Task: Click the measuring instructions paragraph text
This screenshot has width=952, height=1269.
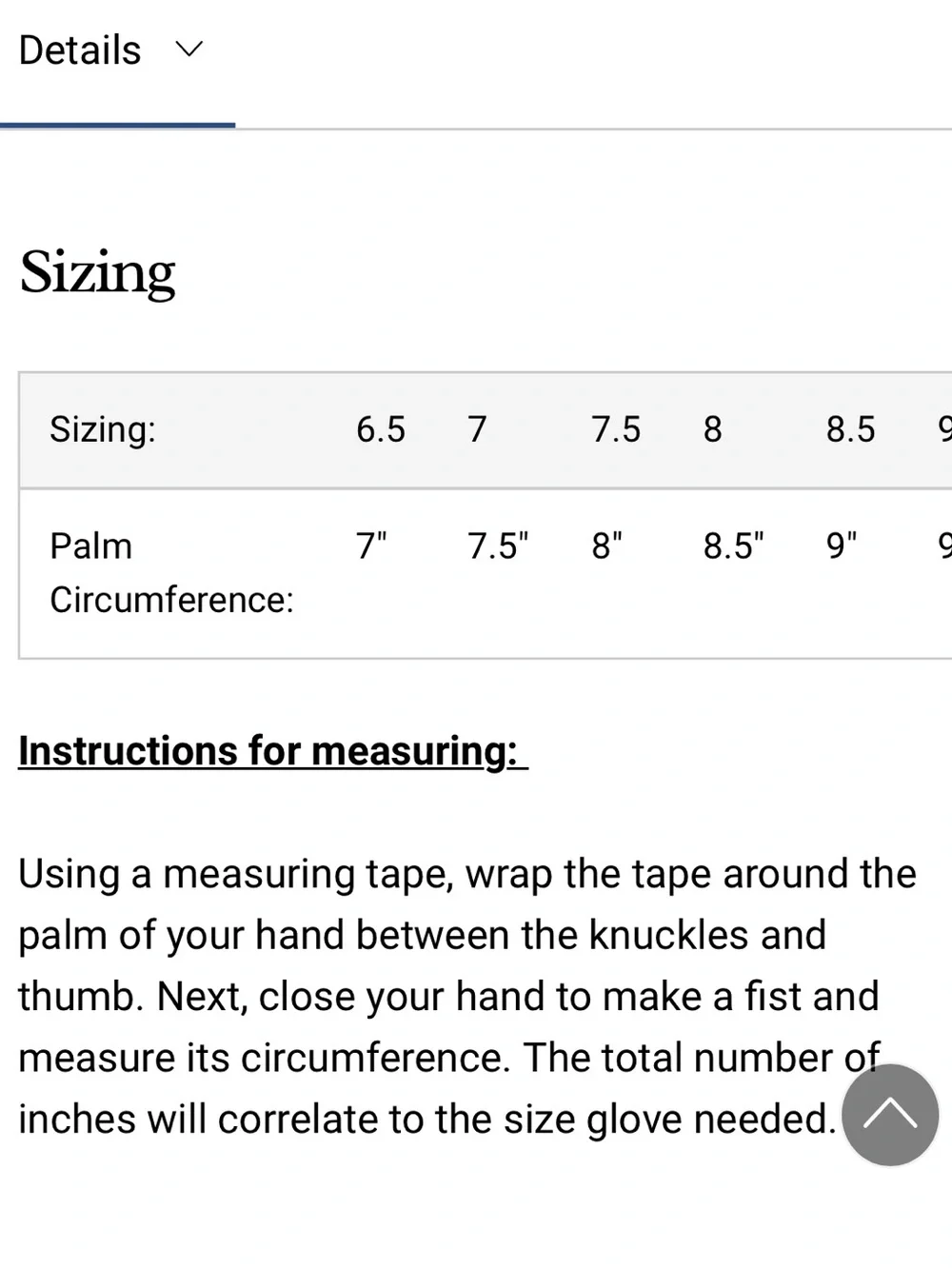Action: [x=467, y=997]
